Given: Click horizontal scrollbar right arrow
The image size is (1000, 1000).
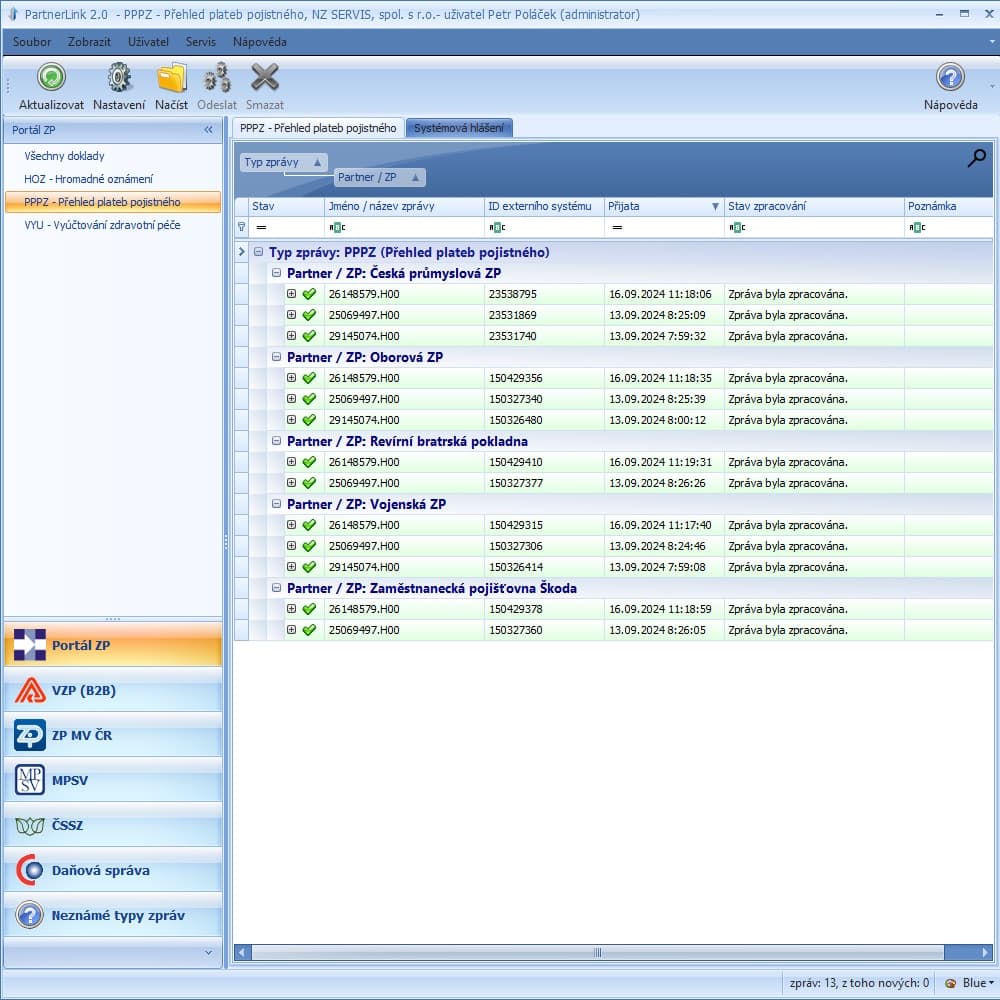Looking at the screenshot, I should point(985,953).
